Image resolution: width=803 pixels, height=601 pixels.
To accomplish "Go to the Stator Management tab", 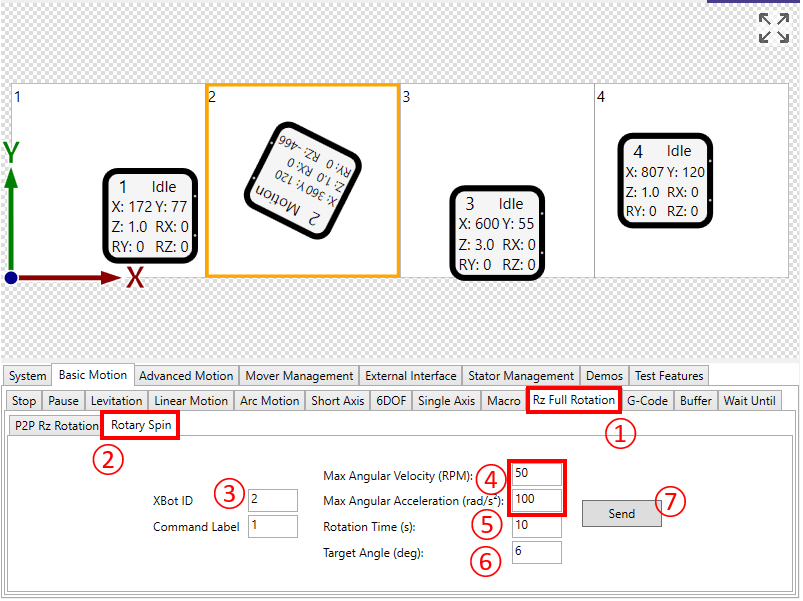I will point(523,376).
